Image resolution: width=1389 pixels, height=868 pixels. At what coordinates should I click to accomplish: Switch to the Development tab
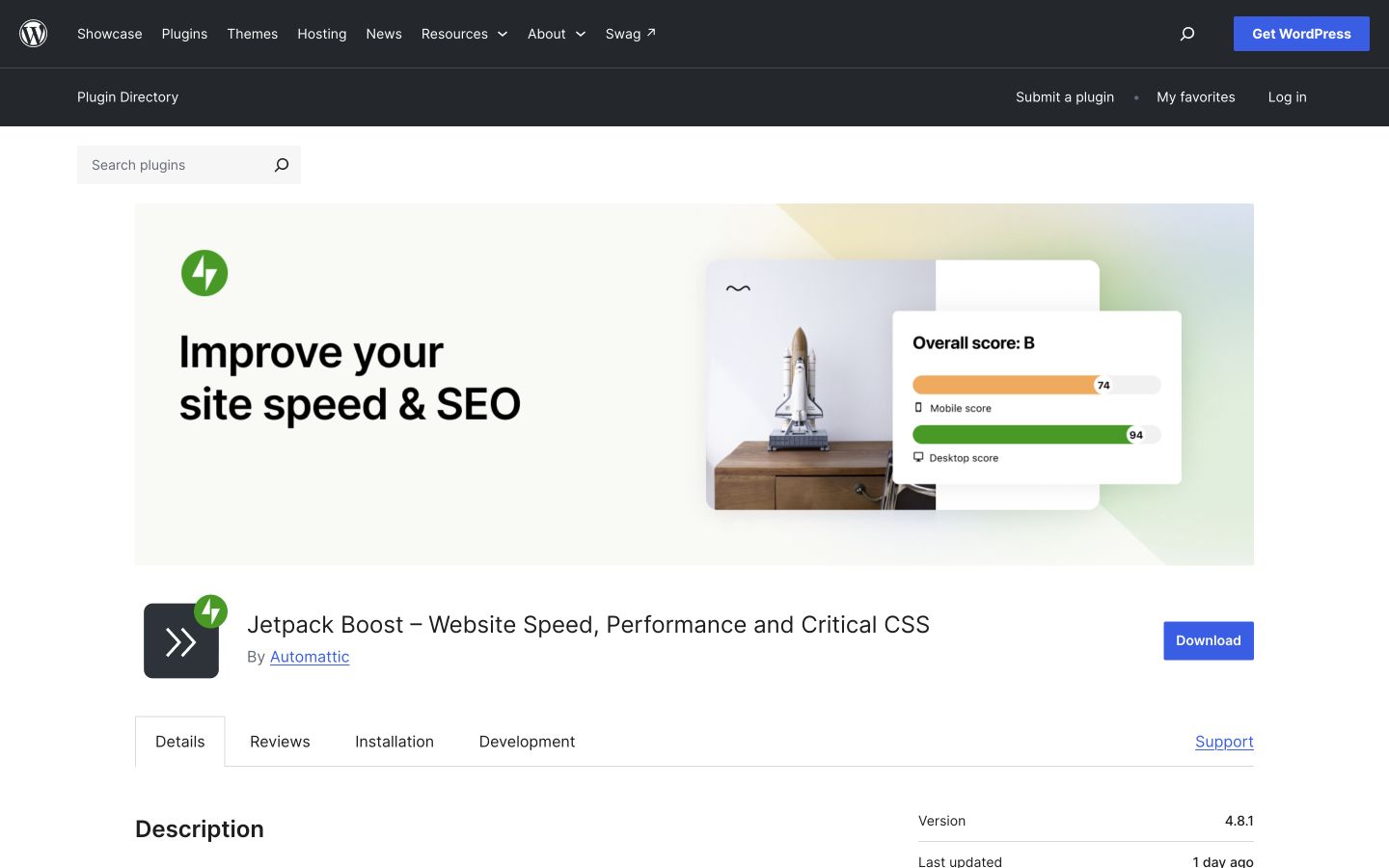[527, 742]
